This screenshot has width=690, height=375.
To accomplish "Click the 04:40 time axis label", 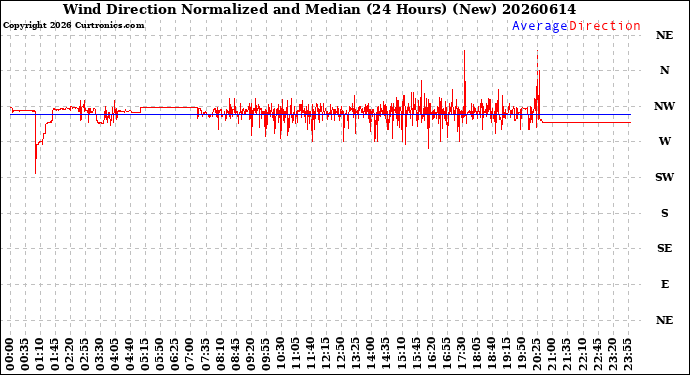I will click(130, 354).
